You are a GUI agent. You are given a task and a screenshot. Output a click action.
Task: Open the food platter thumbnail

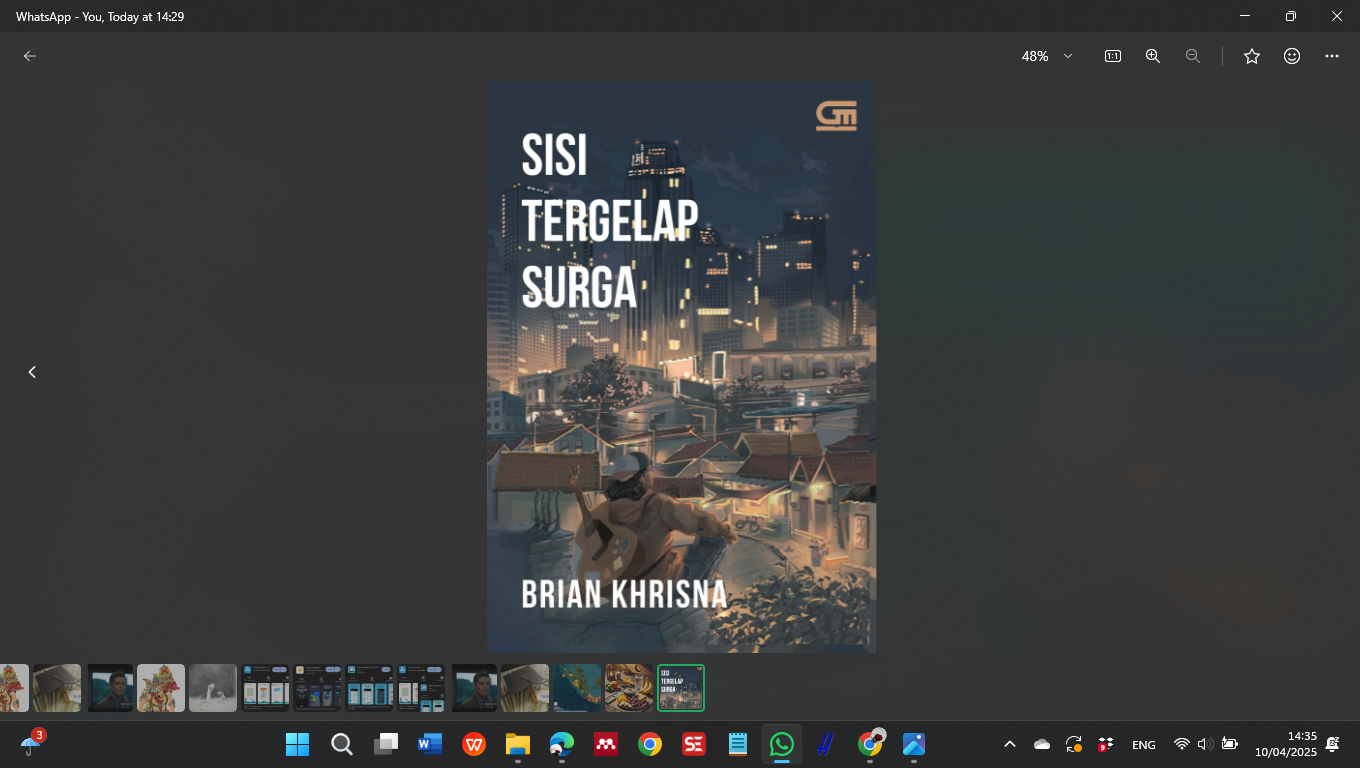coord(629,688)
